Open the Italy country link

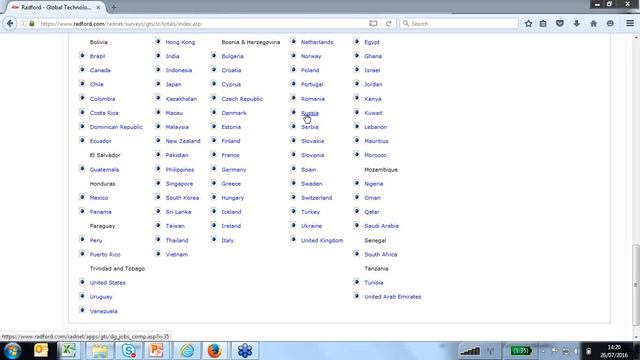coord(227,240)
